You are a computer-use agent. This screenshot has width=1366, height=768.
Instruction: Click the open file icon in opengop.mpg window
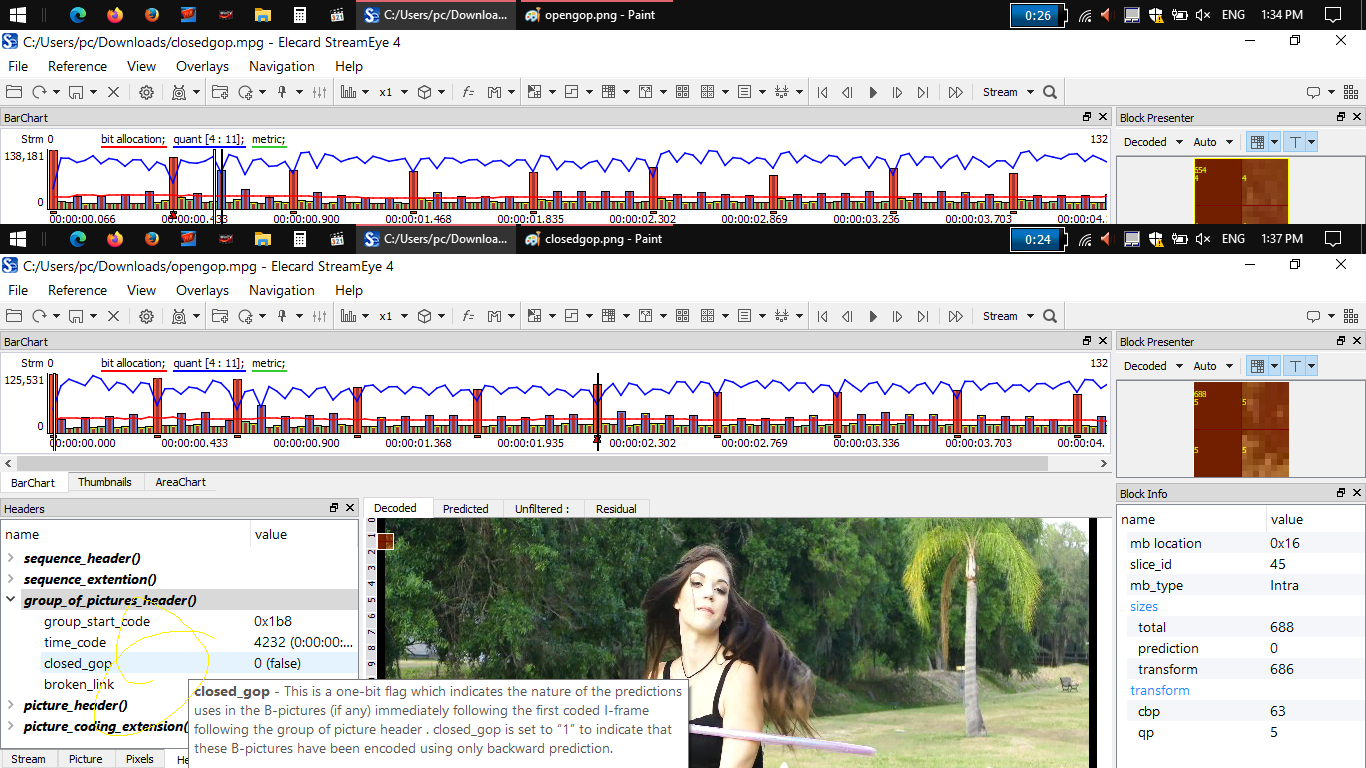click(x=15, y=316)
